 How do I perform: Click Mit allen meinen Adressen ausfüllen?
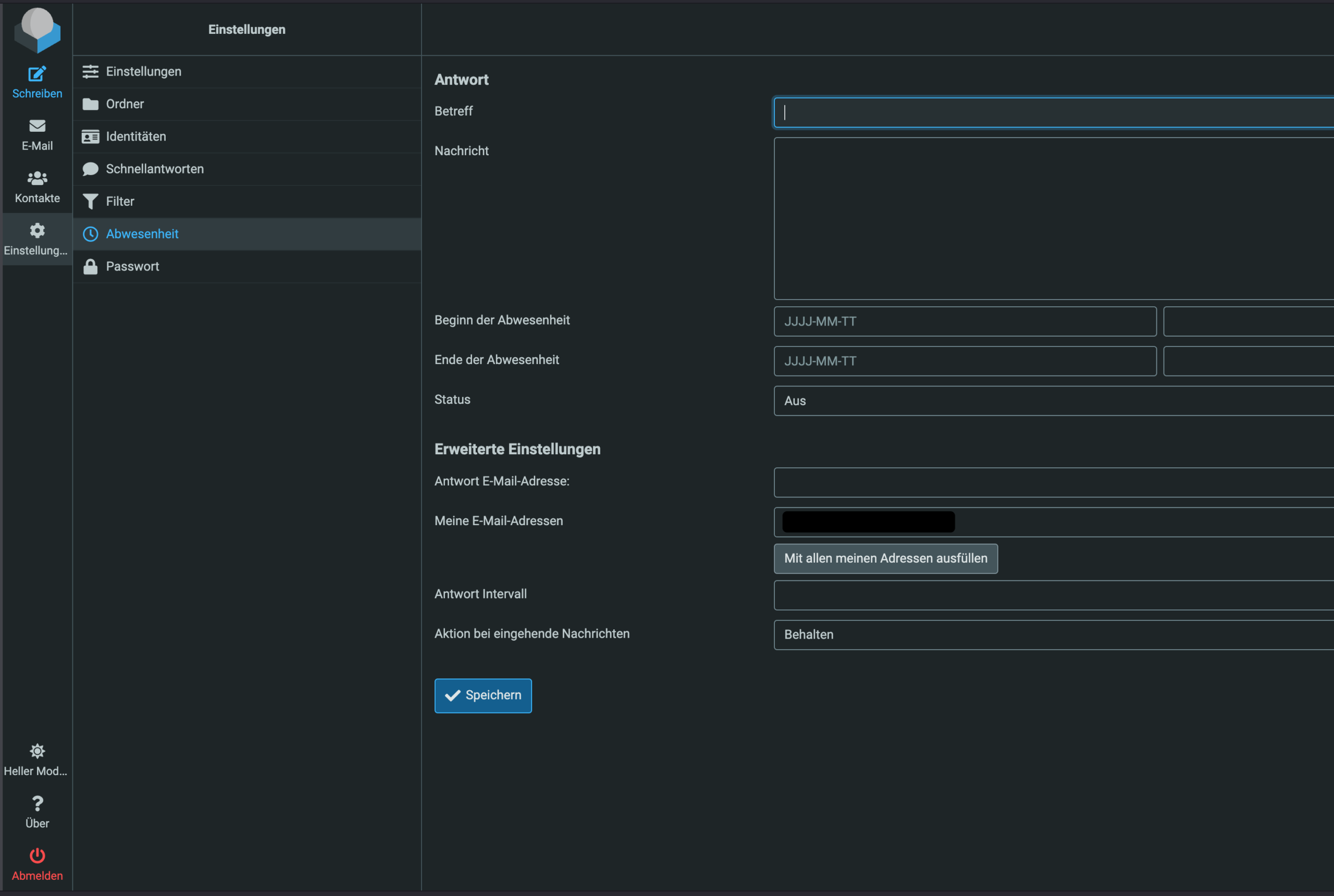tap(885, 559)
